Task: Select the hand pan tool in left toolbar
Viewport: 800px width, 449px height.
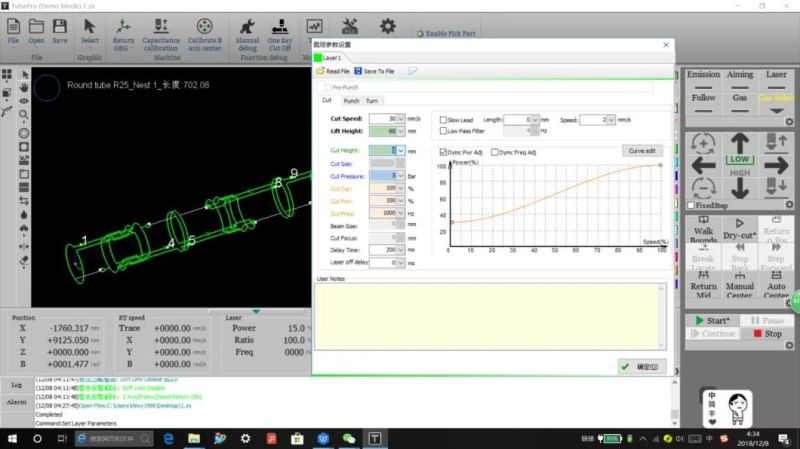Action: coord(24,88)
